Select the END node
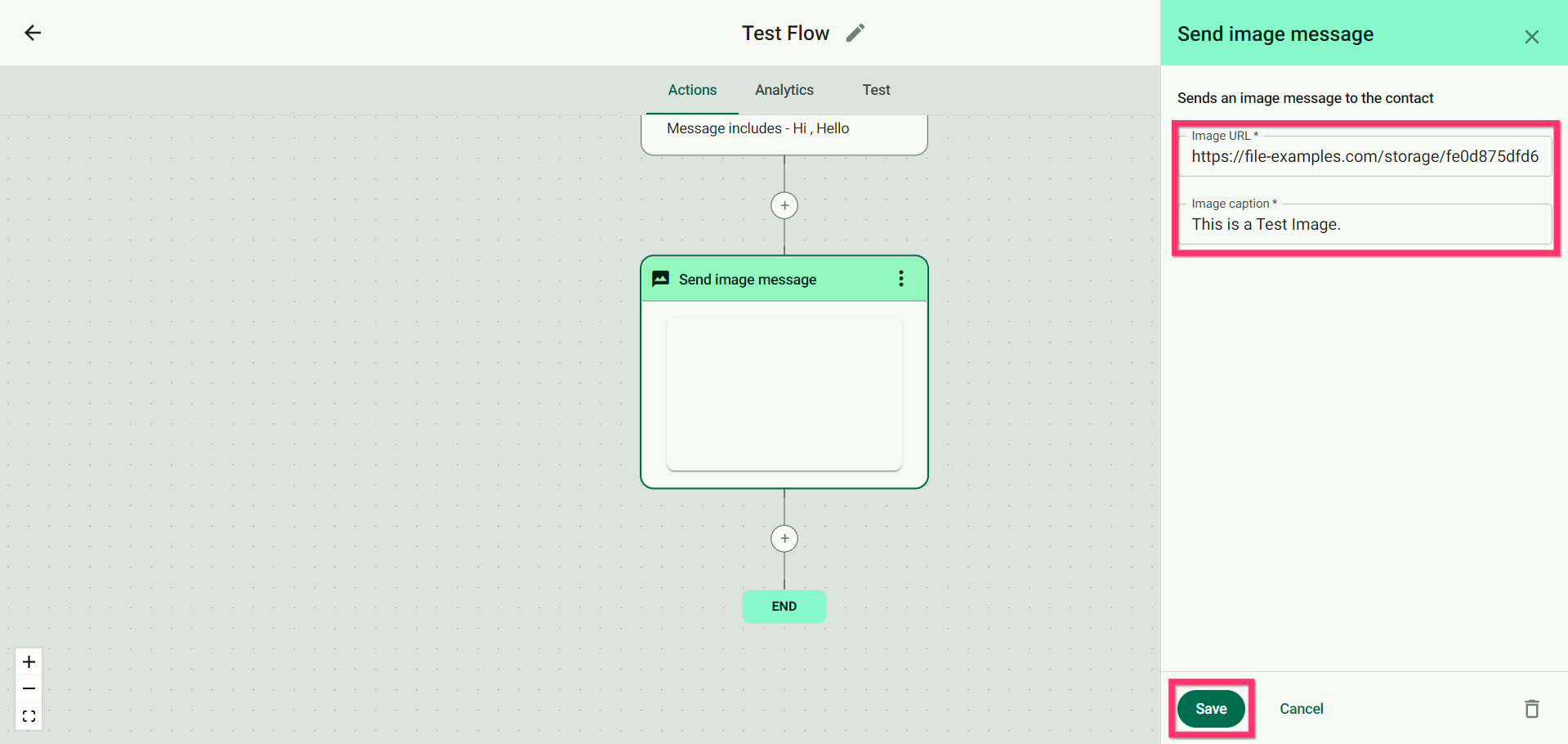1568x744 pixels. (x=784, y=606)
